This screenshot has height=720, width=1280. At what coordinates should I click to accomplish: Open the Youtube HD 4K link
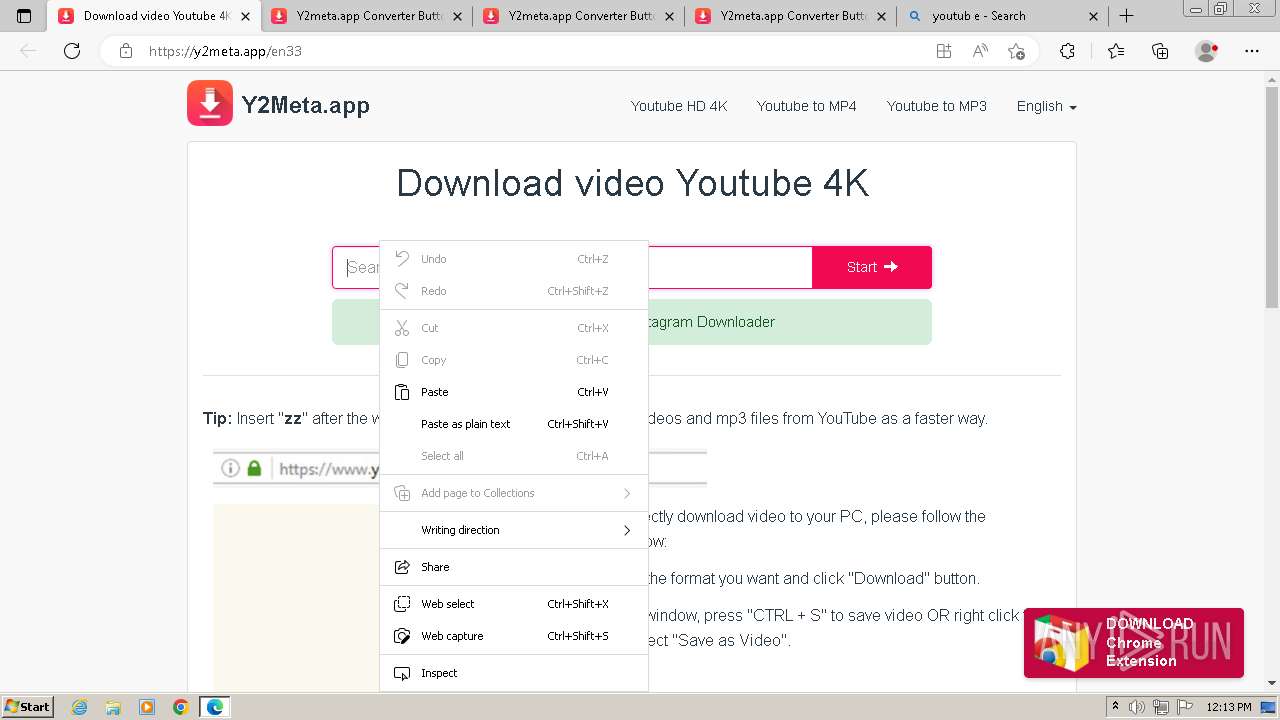[x=679, y=106]
